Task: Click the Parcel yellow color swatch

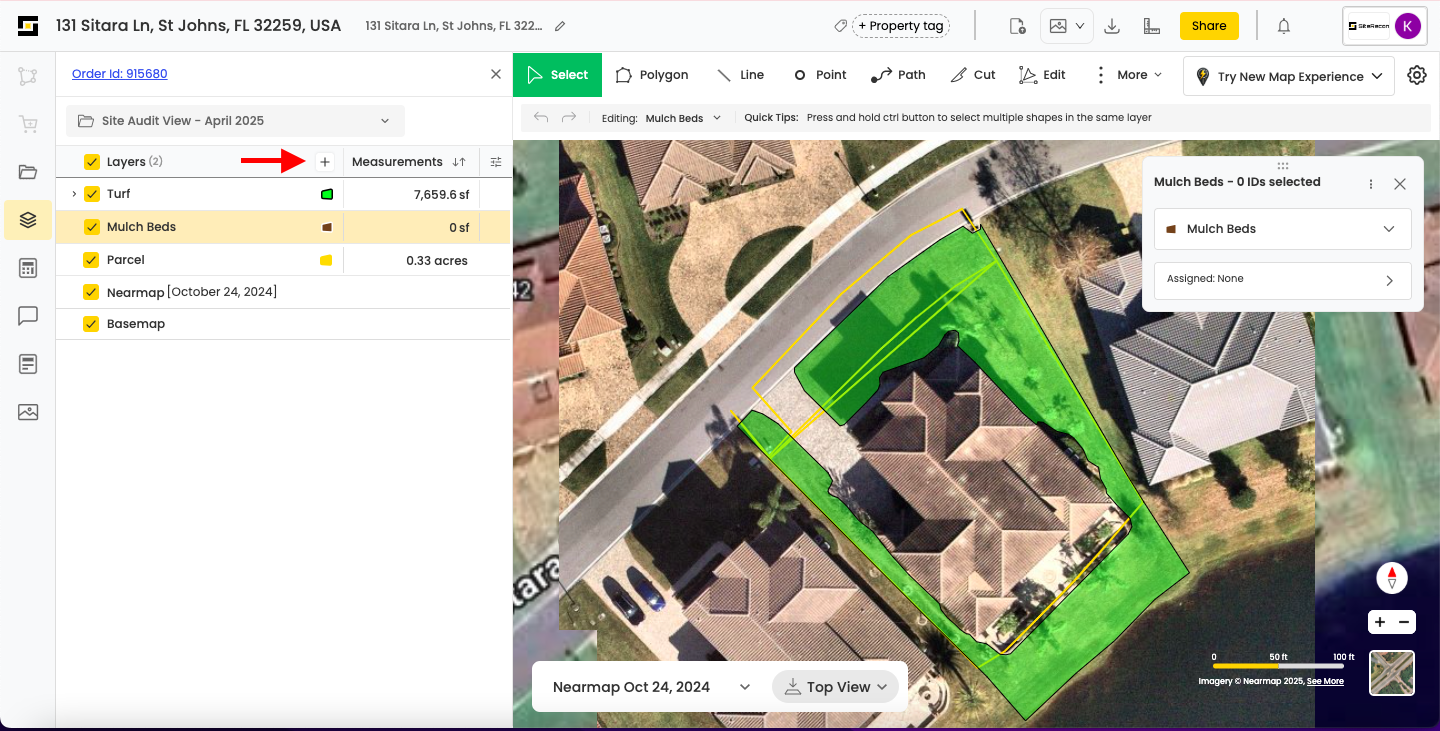Action: click(x=326, y=260)
